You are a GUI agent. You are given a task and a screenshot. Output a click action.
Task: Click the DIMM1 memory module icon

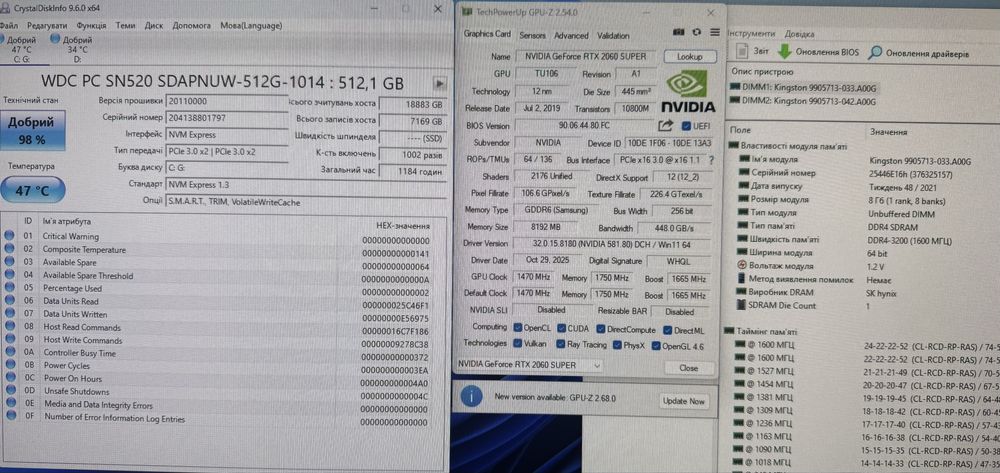737,86
